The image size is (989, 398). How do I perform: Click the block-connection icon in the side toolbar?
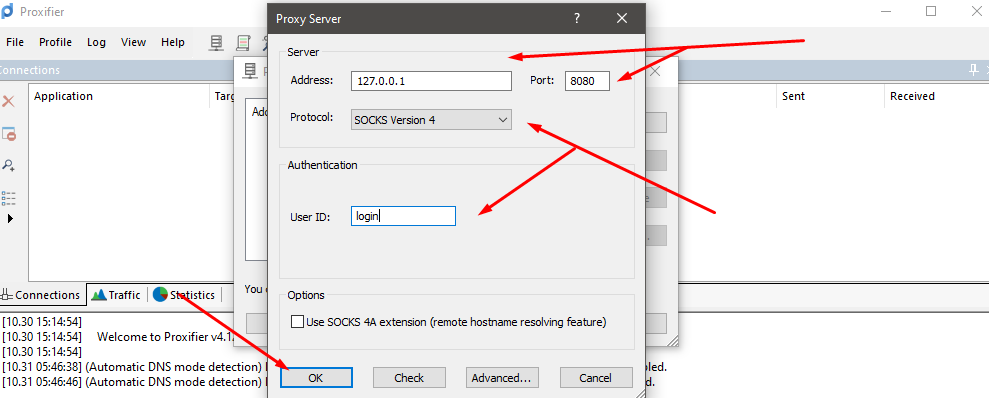tap(8, 134)
